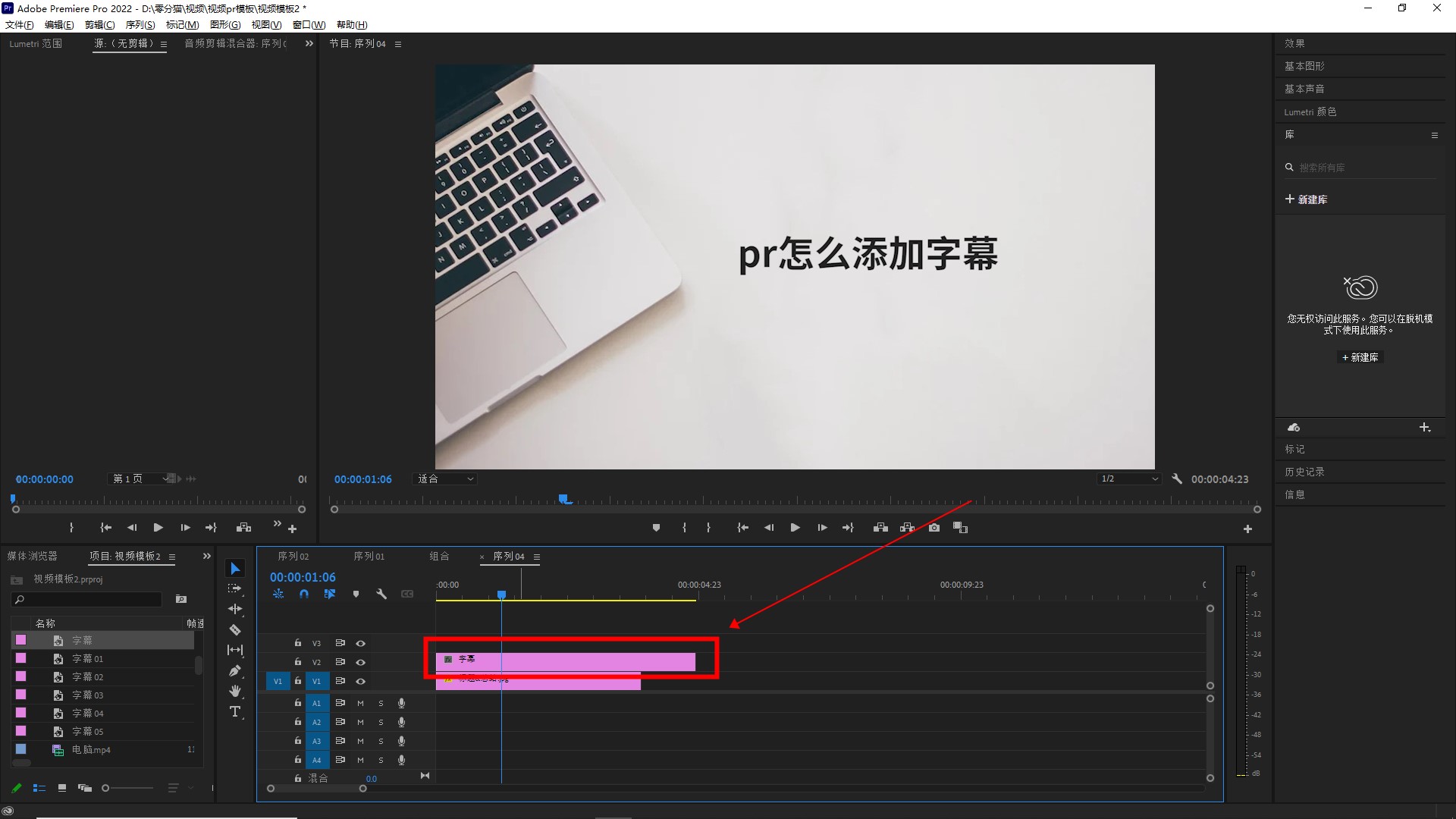Toggle V2 track output eye
The height and width of the screenshot is (819, 1456).
361,662
